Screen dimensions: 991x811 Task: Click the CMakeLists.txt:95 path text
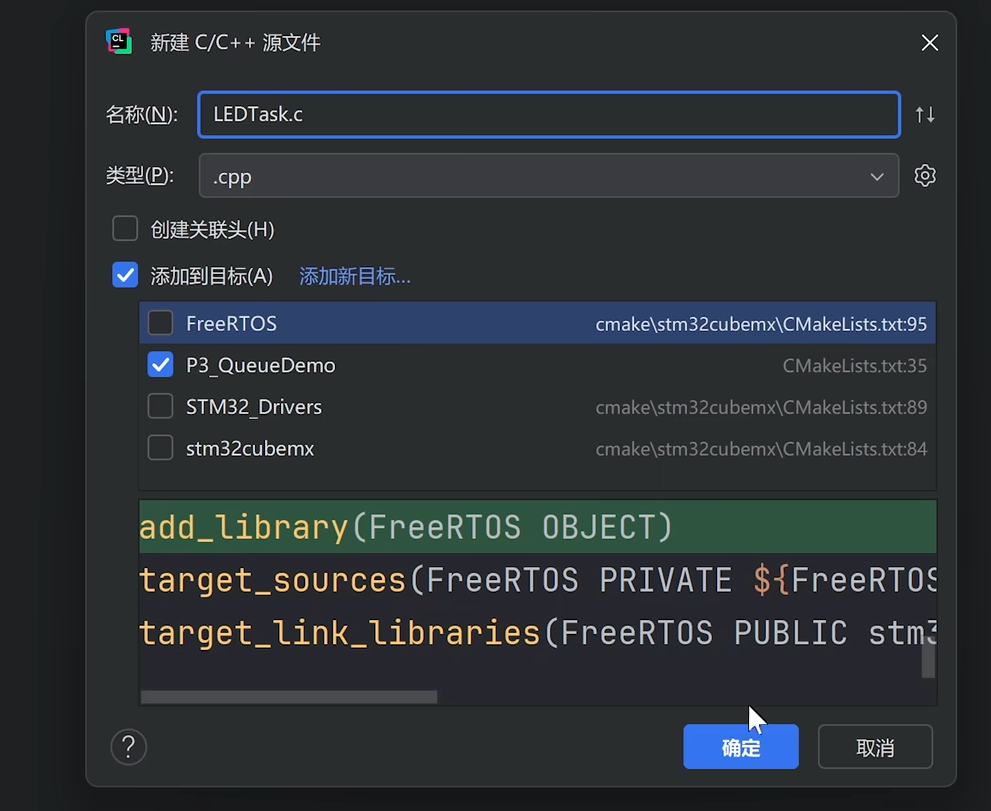coord(761,324)
